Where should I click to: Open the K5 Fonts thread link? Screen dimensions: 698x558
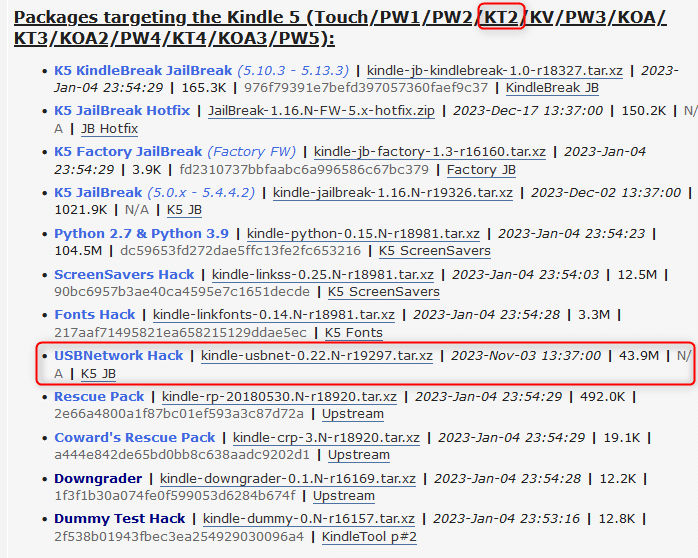(x=354, y=332)
